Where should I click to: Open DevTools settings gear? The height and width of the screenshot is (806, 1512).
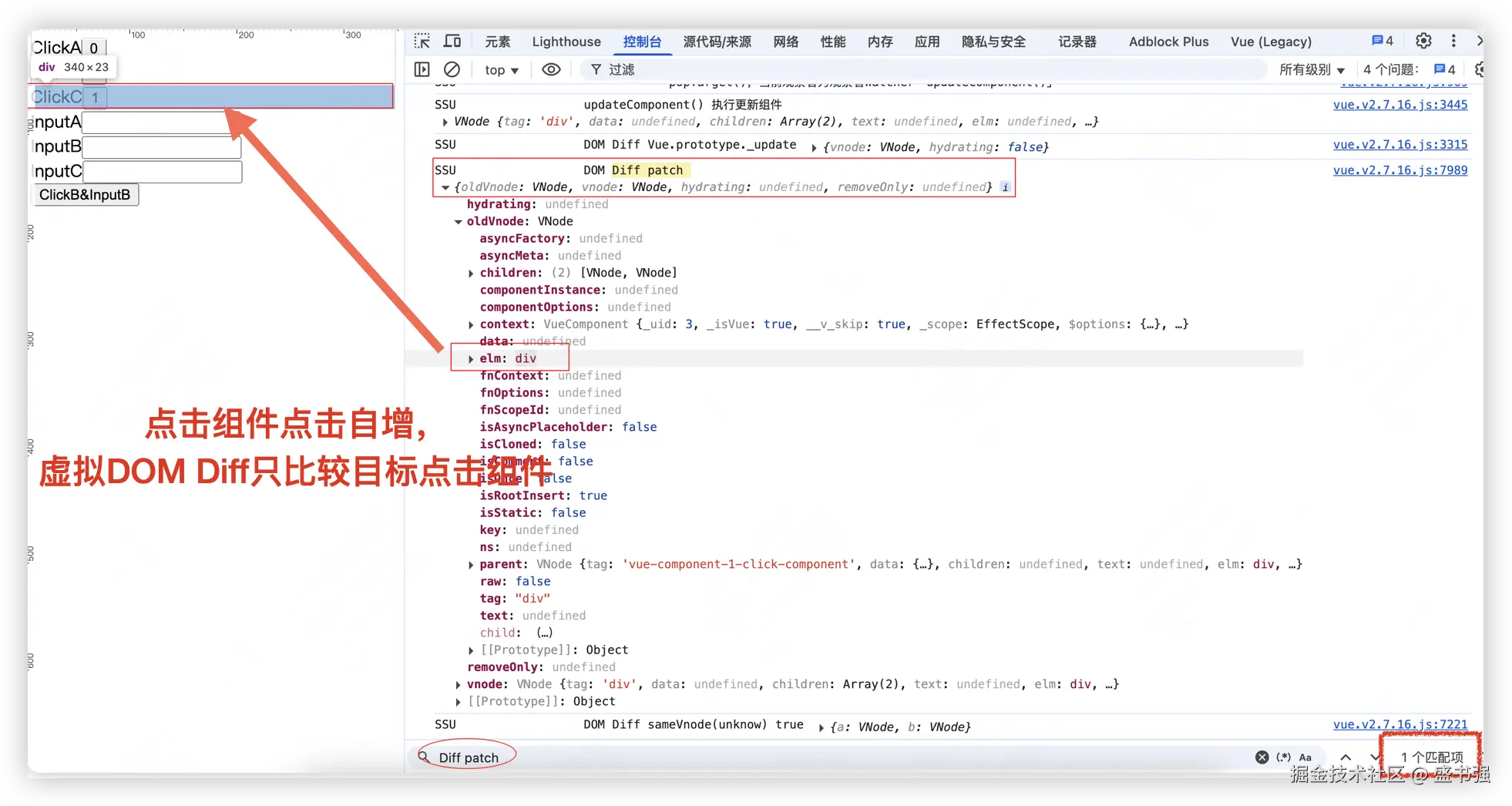click(1423, 41)
